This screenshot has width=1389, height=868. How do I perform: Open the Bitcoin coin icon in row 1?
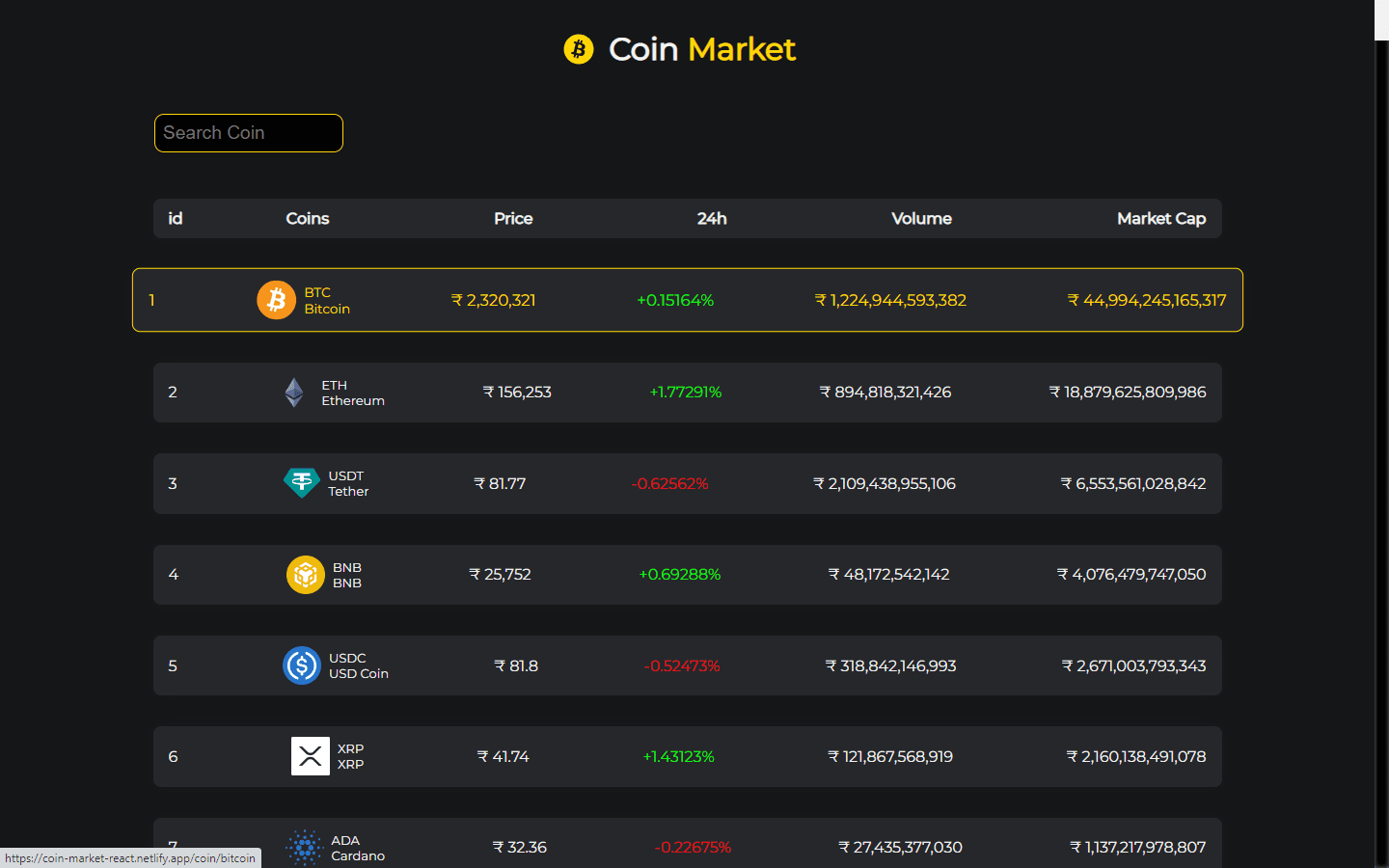click(276, 300)
